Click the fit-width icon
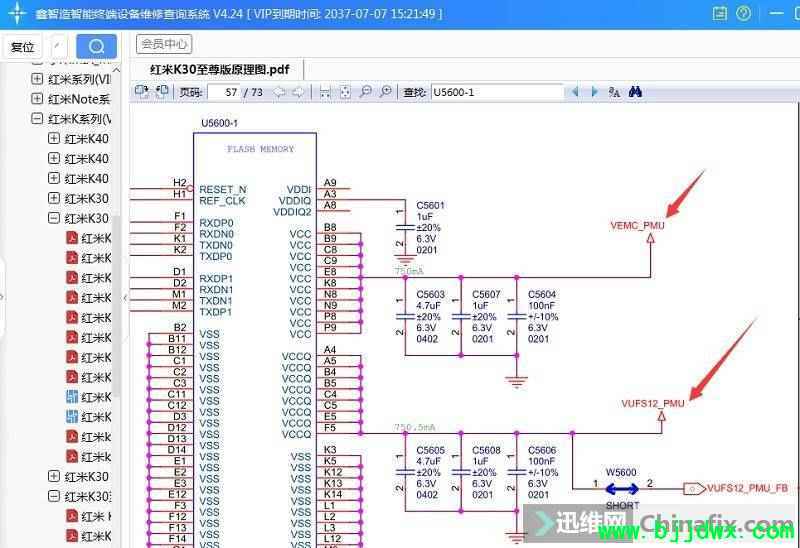This screenshot has height=548, width=800. [324, 92]
